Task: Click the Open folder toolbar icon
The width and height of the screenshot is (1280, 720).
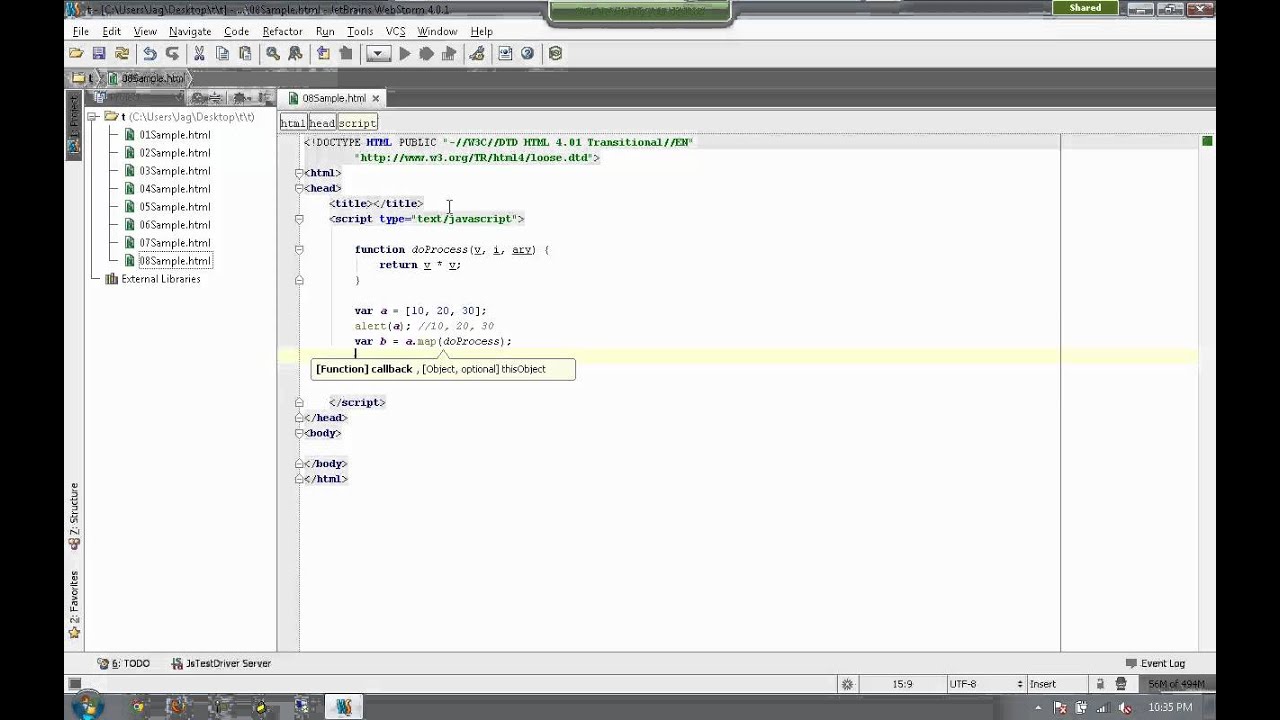Action: [76, 54]
